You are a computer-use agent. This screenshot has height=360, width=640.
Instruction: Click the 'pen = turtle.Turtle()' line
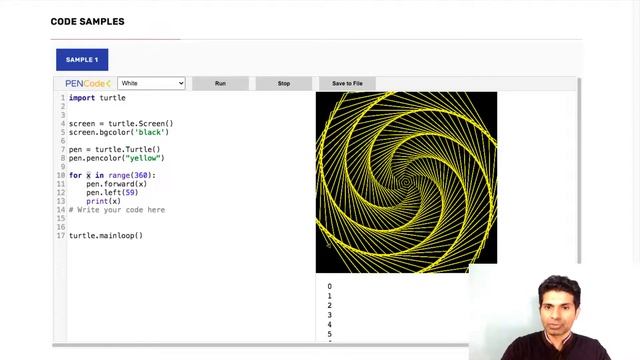tap(115, 149)
